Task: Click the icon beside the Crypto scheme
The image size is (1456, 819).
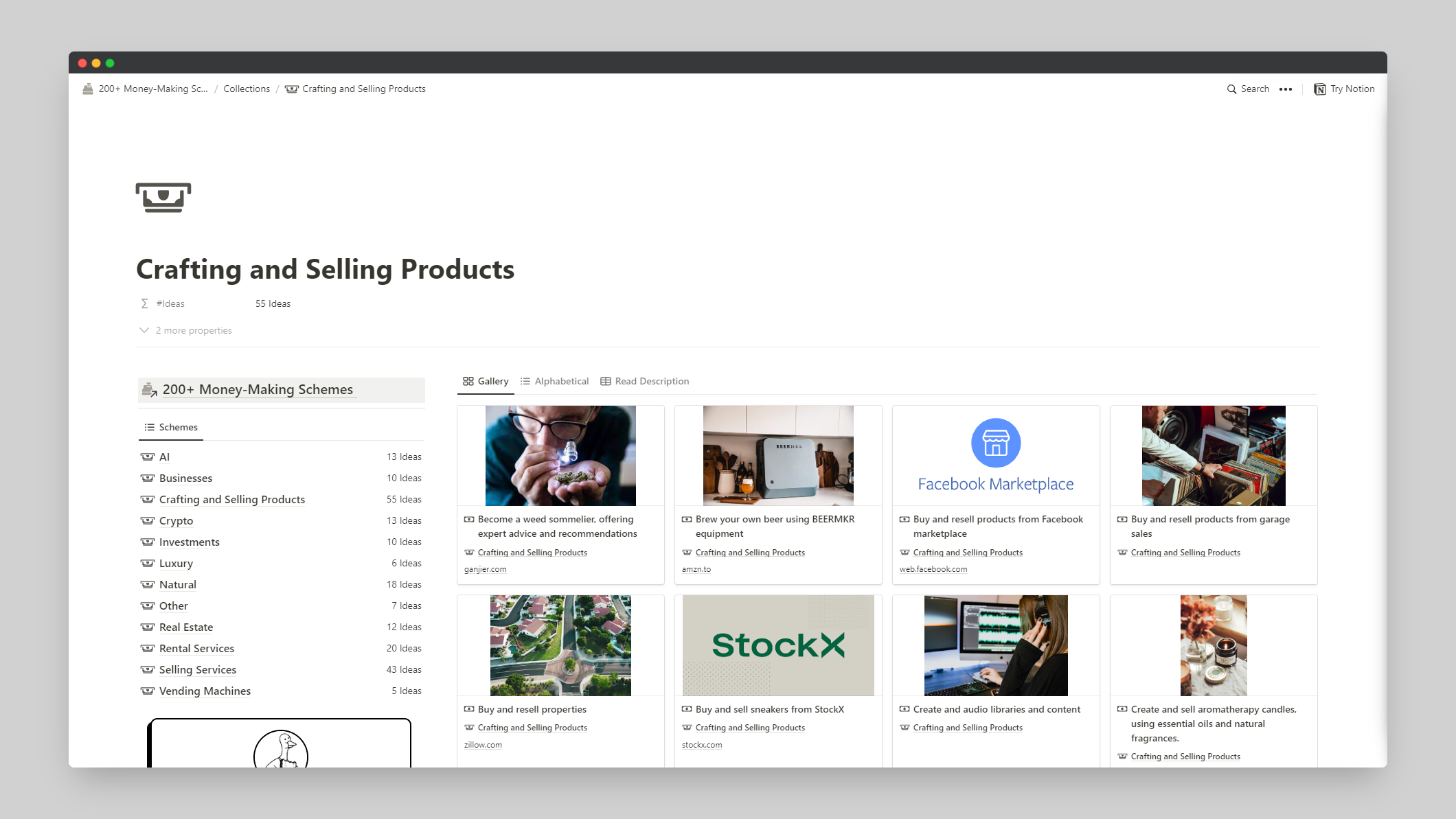Action: (x=148, y=520)
